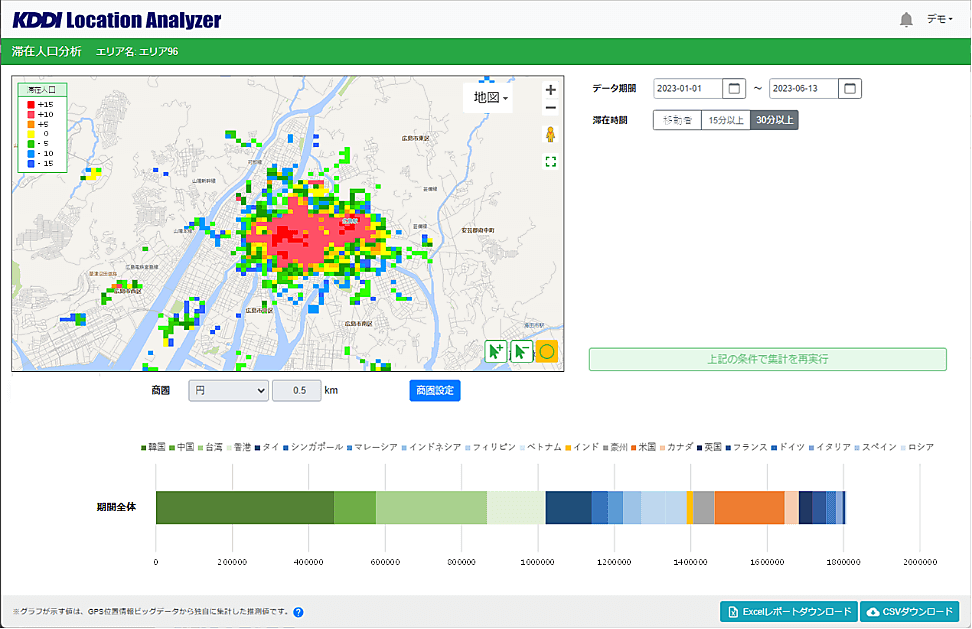Zoom in on the map
The height and width of the screenshot is (629, 972).
(x=551, y=90)
